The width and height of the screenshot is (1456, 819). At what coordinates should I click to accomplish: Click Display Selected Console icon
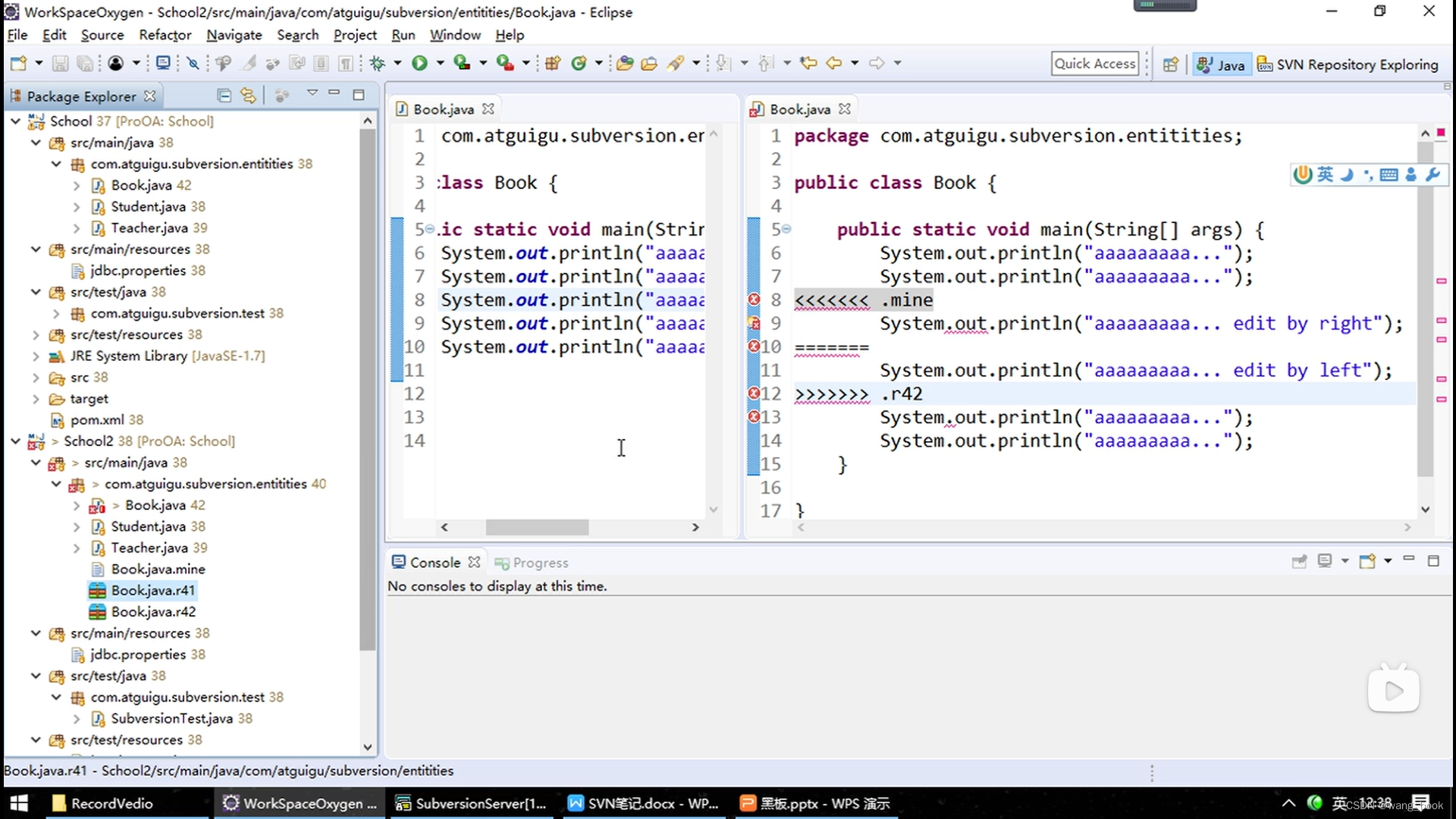(x=1325, y=561)
